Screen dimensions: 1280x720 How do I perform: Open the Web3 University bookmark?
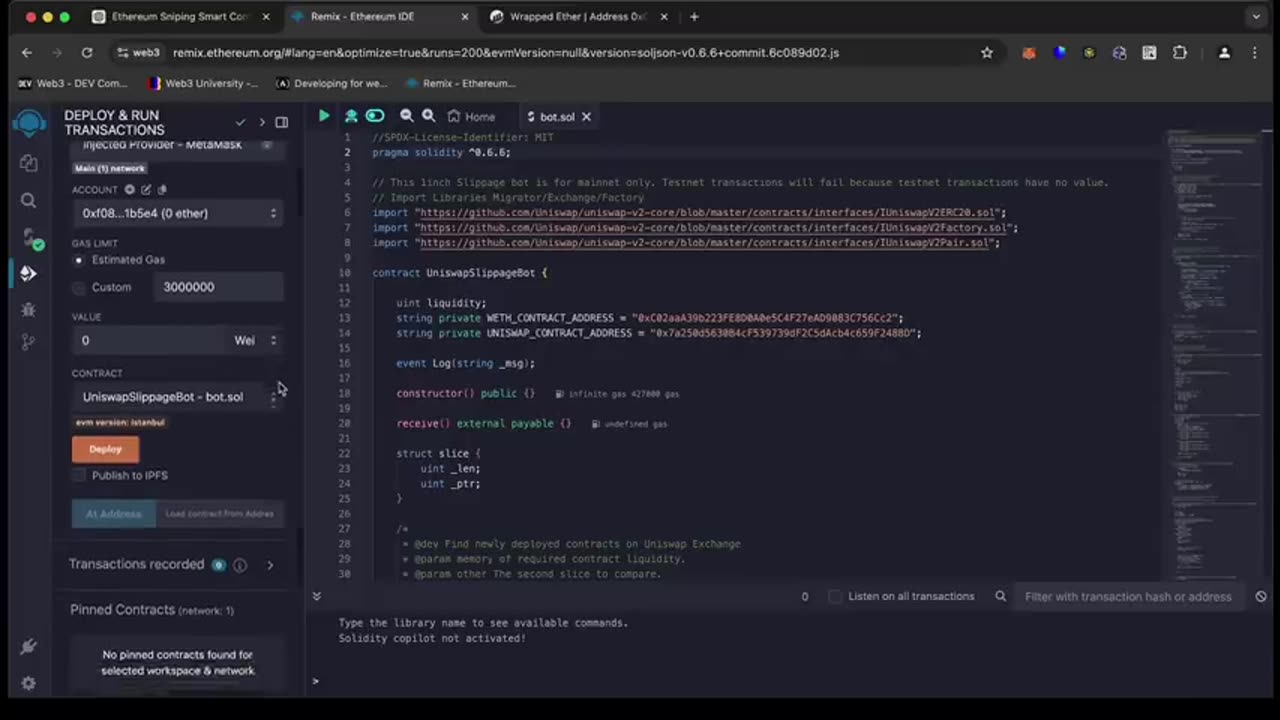tap(203, 83)
